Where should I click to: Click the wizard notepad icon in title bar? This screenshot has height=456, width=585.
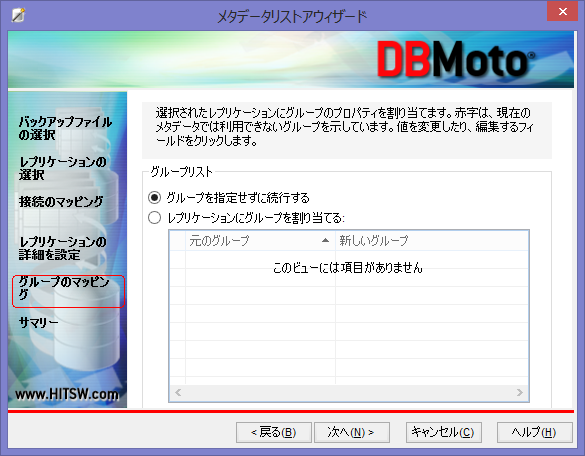(18, 15)
